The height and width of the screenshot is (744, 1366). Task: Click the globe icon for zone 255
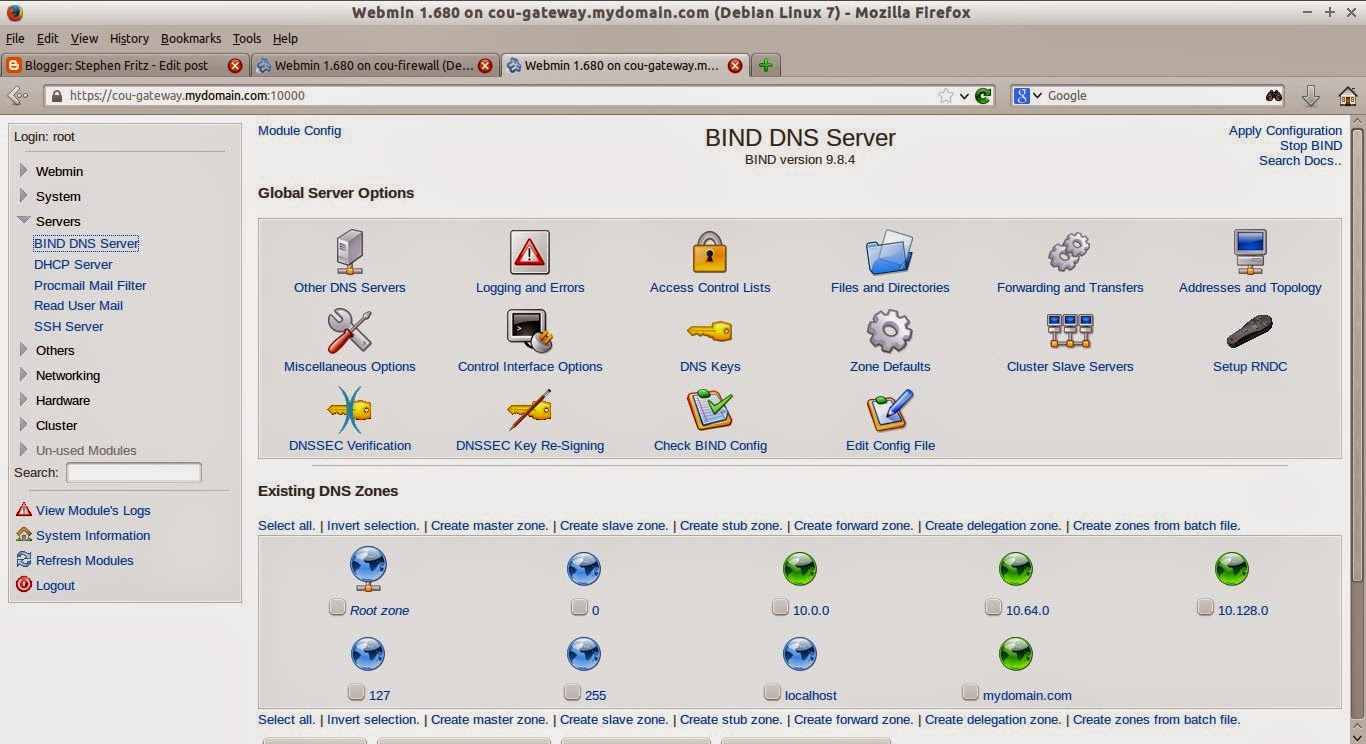point(584,654)
